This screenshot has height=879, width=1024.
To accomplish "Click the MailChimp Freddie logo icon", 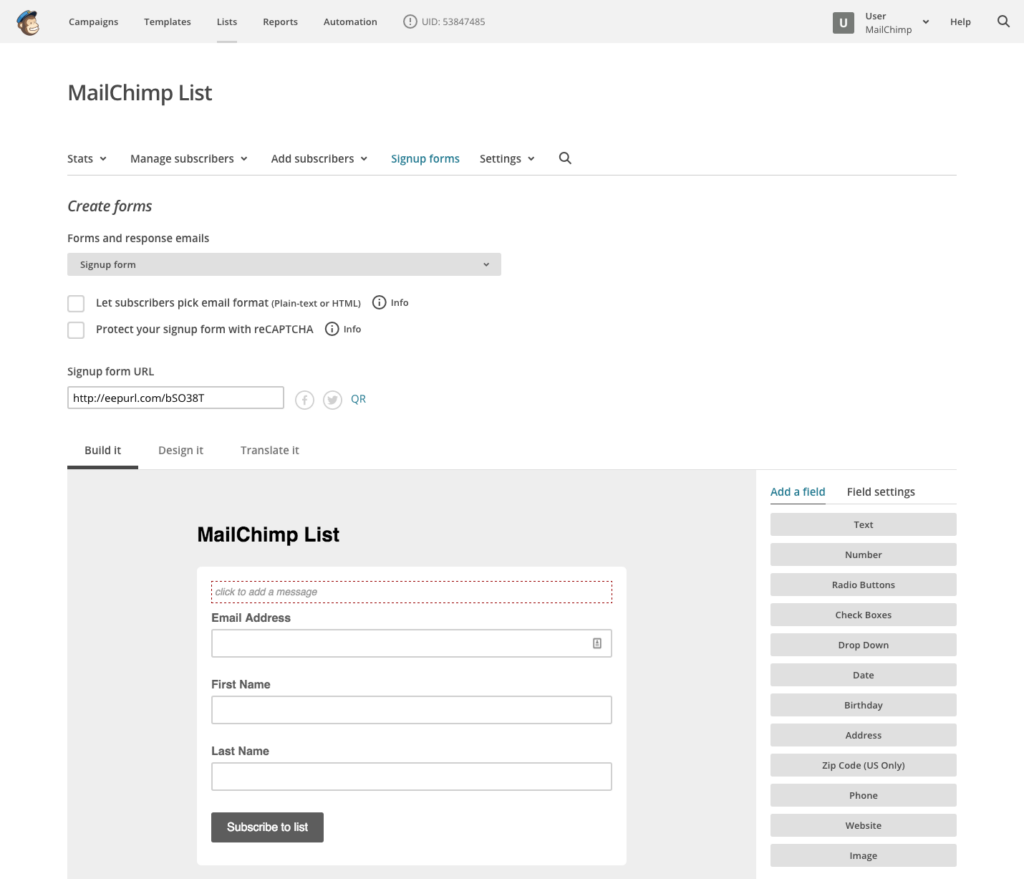I will [29, 22].
